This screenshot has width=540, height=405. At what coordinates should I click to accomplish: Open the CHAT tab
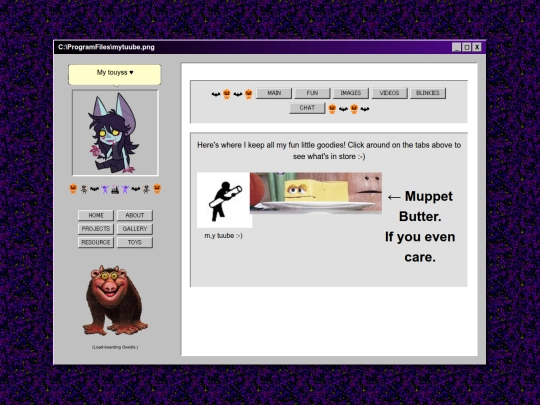tap(307, 108)
